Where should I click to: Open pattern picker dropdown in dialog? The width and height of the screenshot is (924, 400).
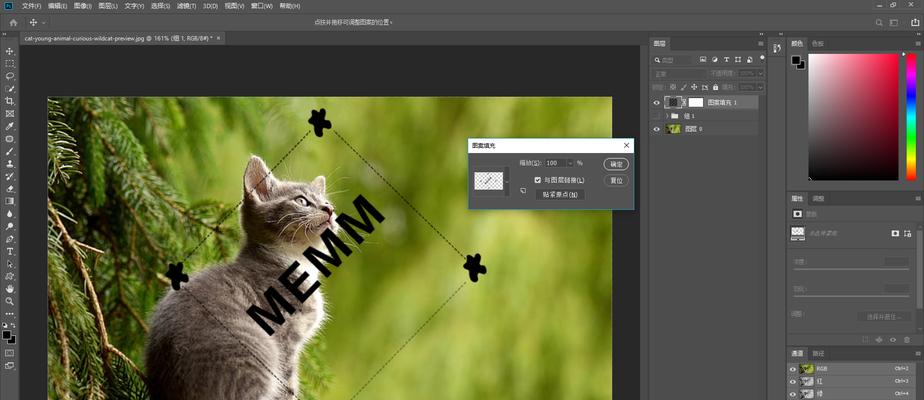[507, 181]
